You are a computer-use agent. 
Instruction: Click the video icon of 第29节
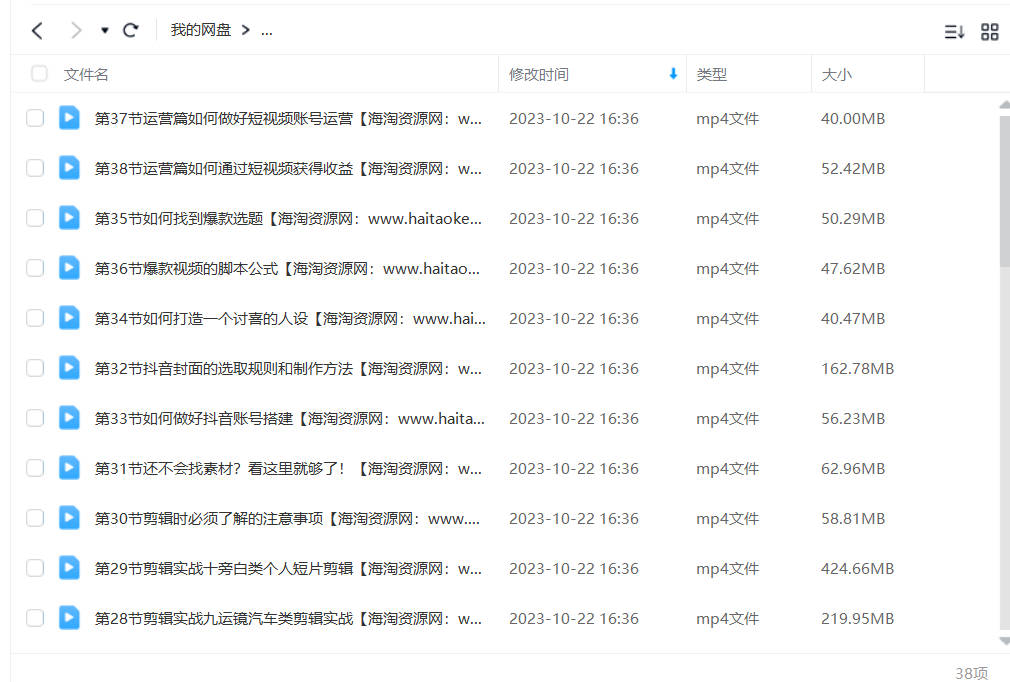pos(69,568)
